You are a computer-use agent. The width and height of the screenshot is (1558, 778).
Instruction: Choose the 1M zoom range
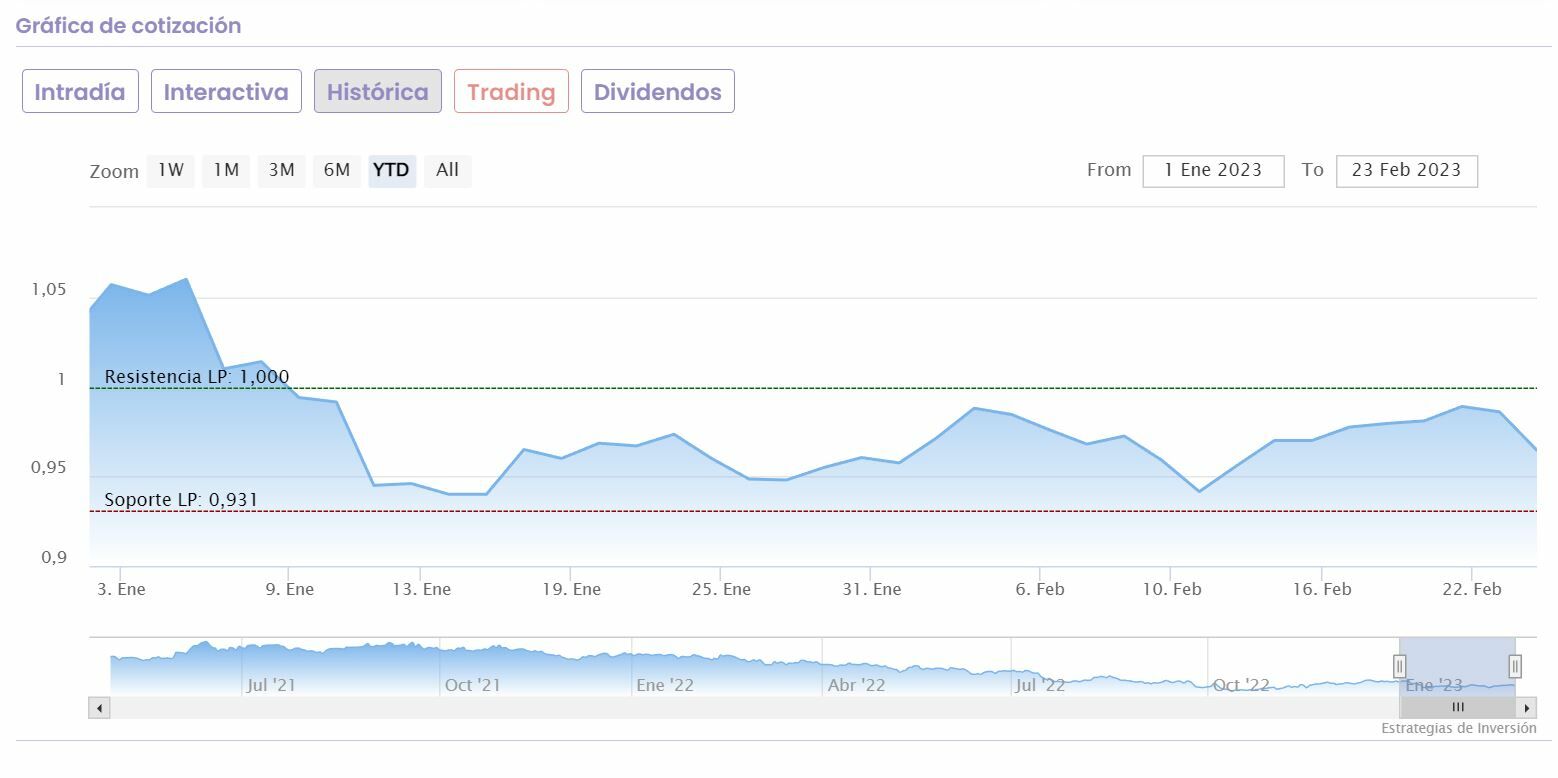226,170
